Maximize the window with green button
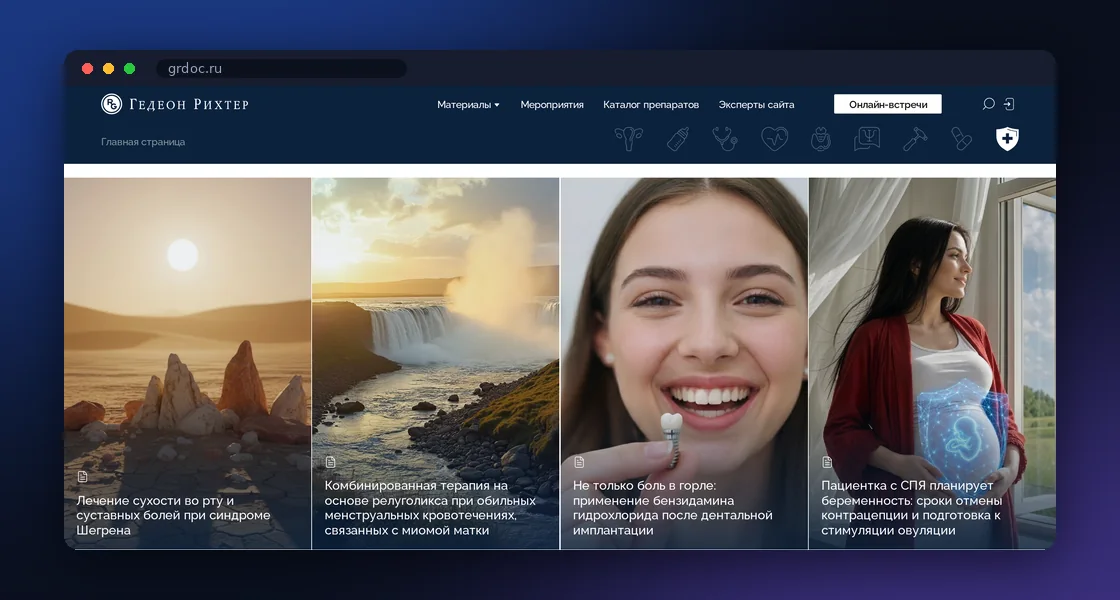The height and width of the screenshot is (600, 1120). pyautogui.click(x=129, y=69)
